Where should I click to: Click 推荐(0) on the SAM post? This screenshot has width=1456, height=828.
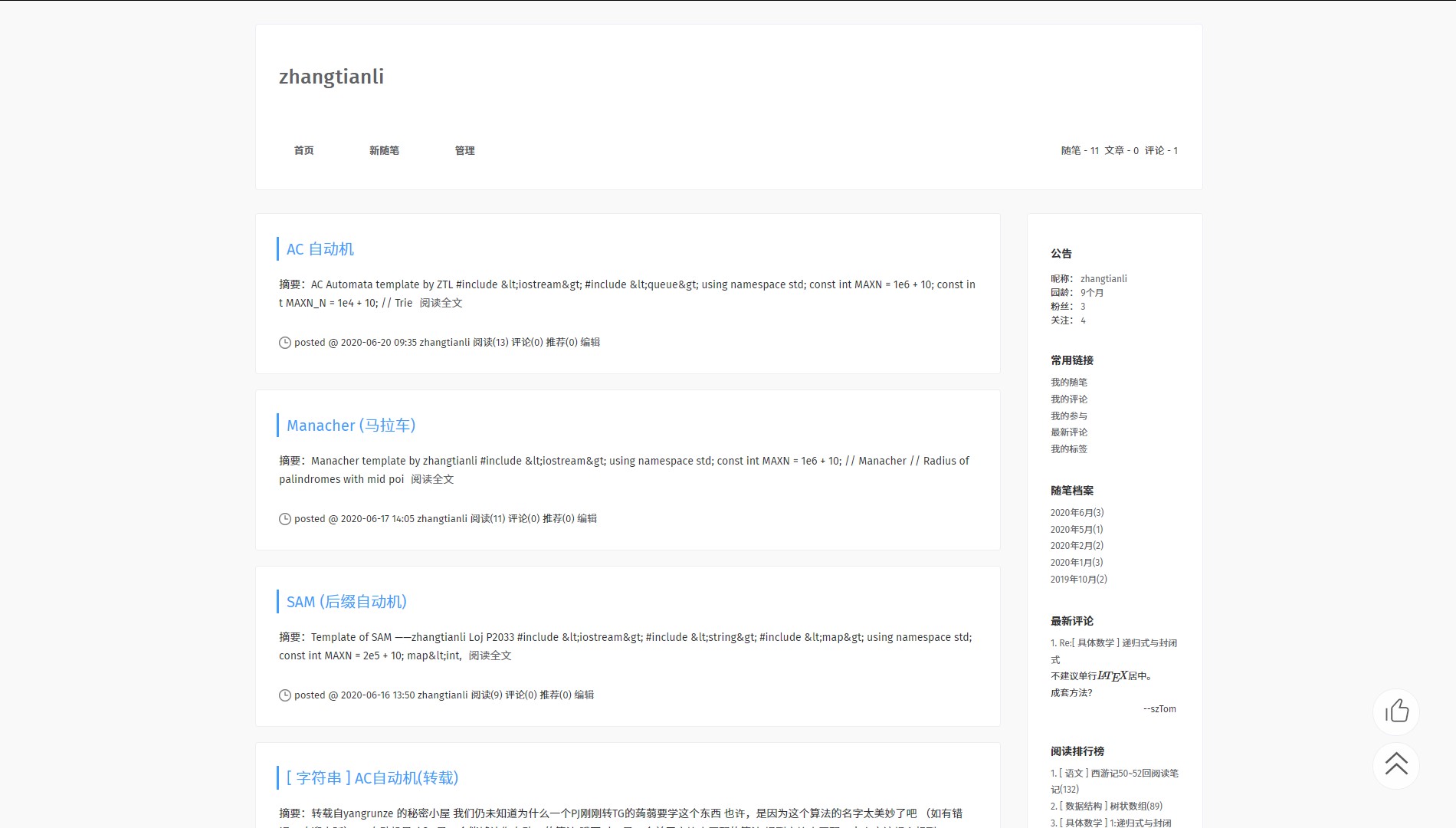556,695
